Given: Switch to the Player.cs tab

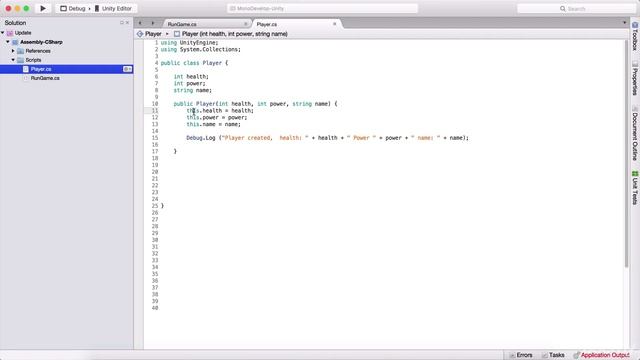Looking at the screenshot, I should [x=267, y=24].
